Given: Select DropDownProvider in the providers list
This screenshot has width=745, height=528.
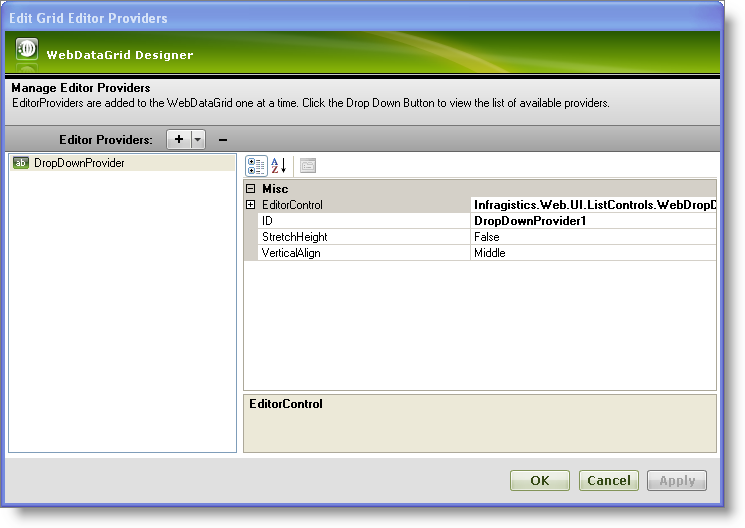Looking at the screenshot, I should [x=123, y=163].
